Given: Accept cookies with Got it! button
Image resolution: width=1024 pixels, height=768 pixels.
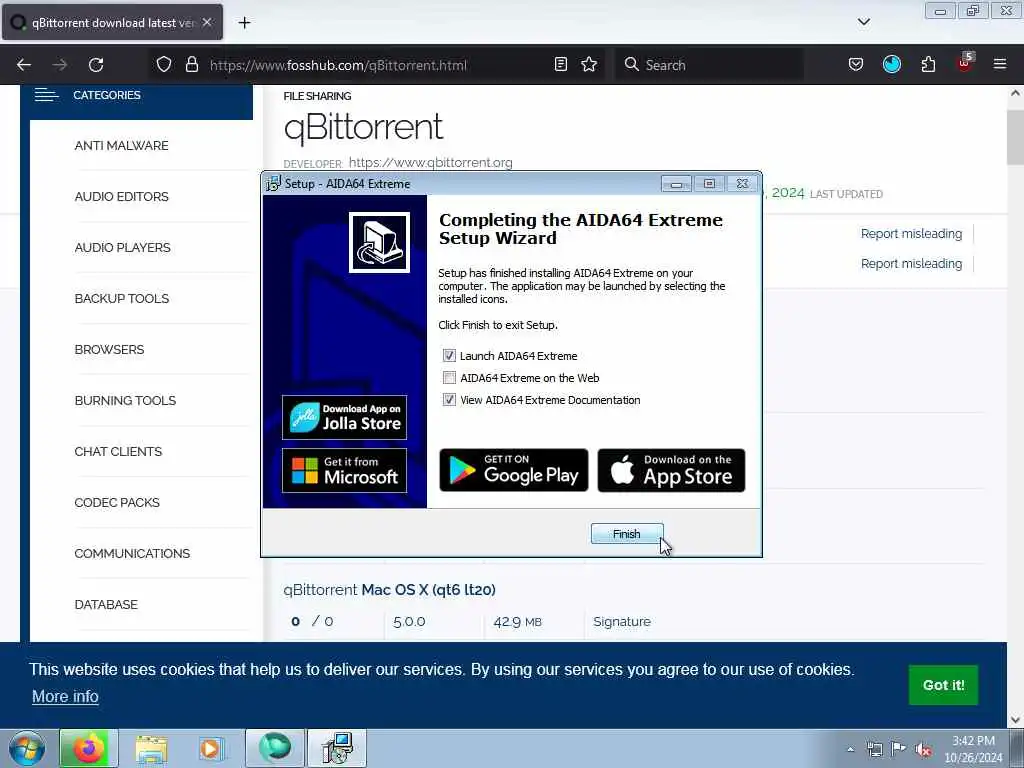Looking at the screenshot, I should click(x=943, y=685).
